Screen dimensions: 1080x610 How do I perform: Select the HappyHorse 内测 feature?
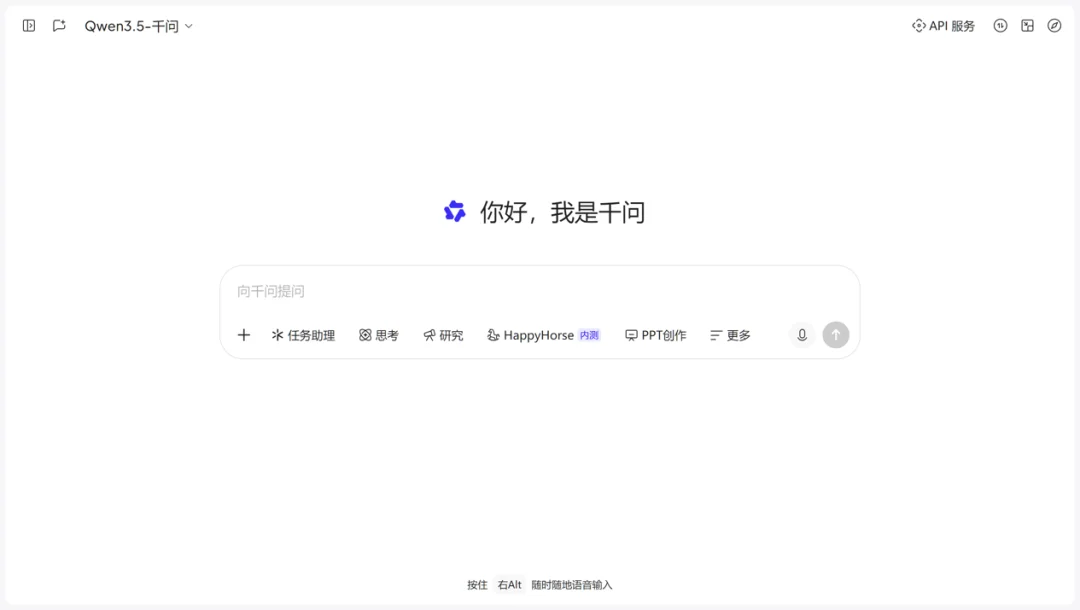[543, 335]
